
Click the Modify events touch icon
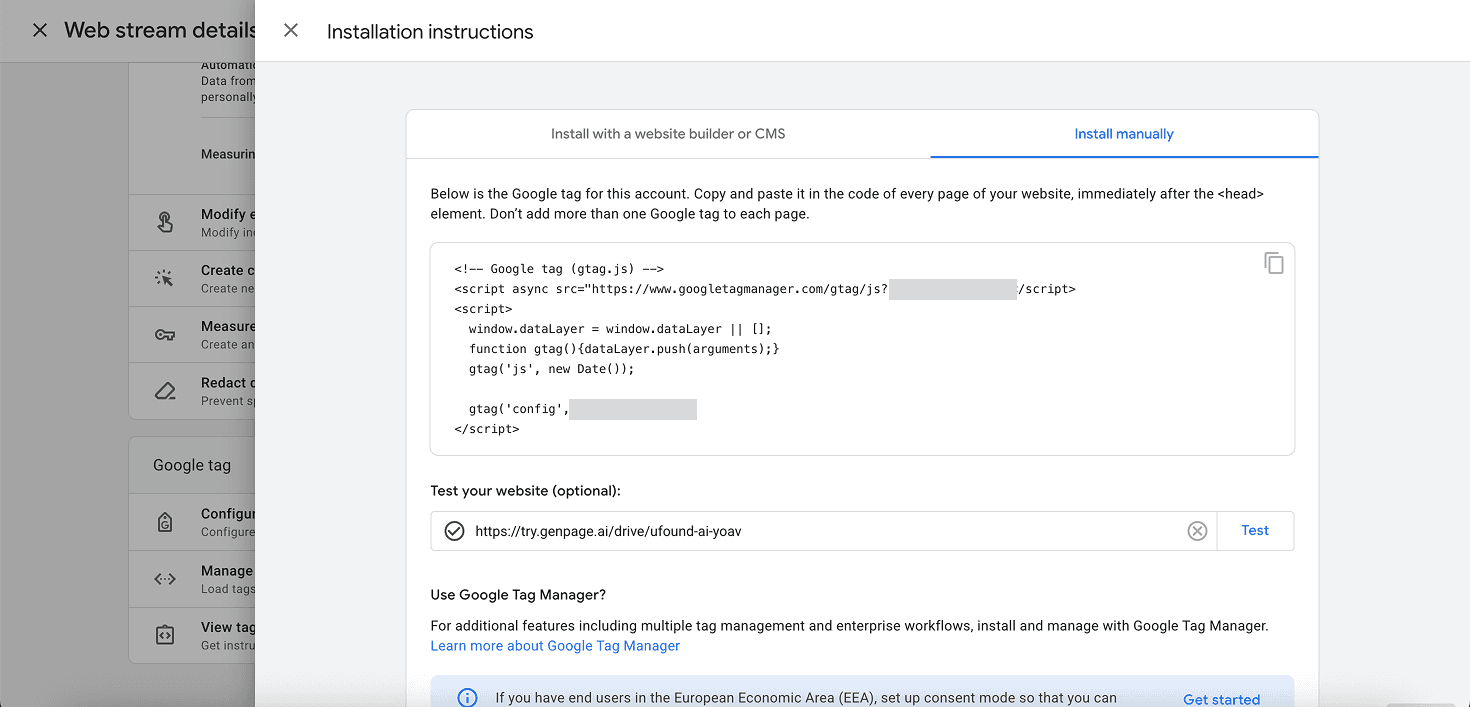pyautogui.click(x=166, y=222)
